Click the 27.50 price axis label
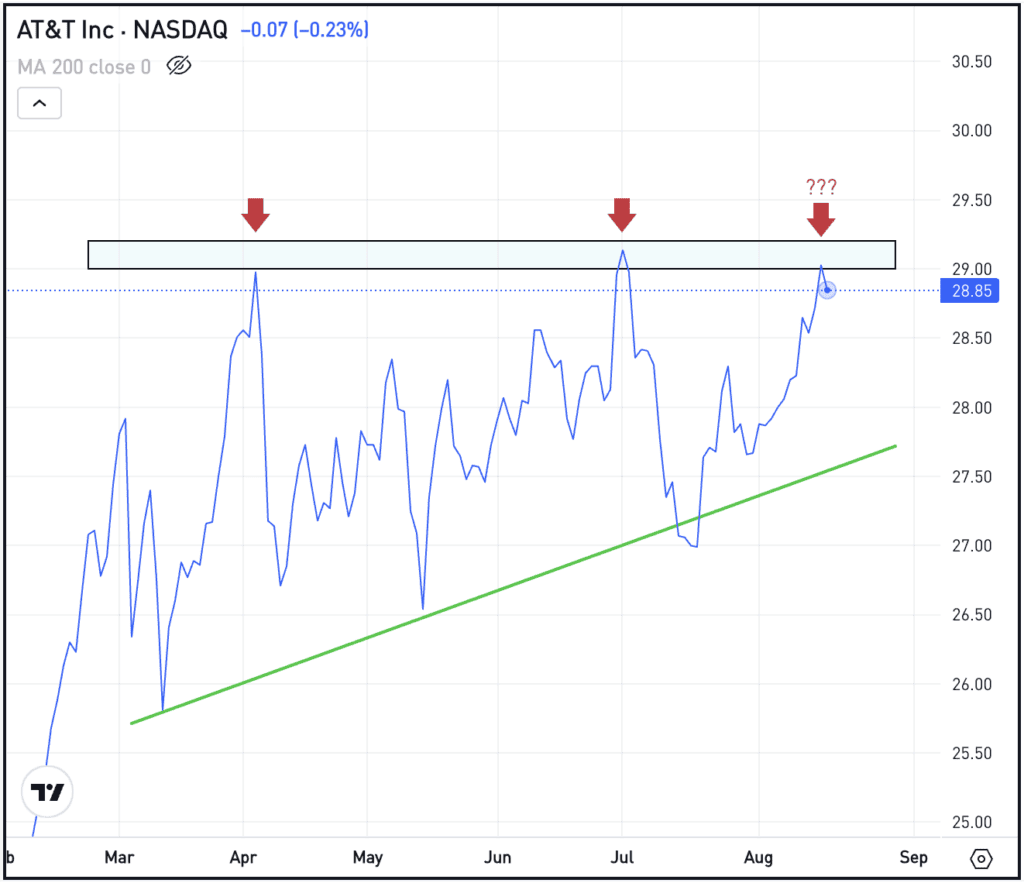This screenshot has width=1024, height=883. pos(971,477)
